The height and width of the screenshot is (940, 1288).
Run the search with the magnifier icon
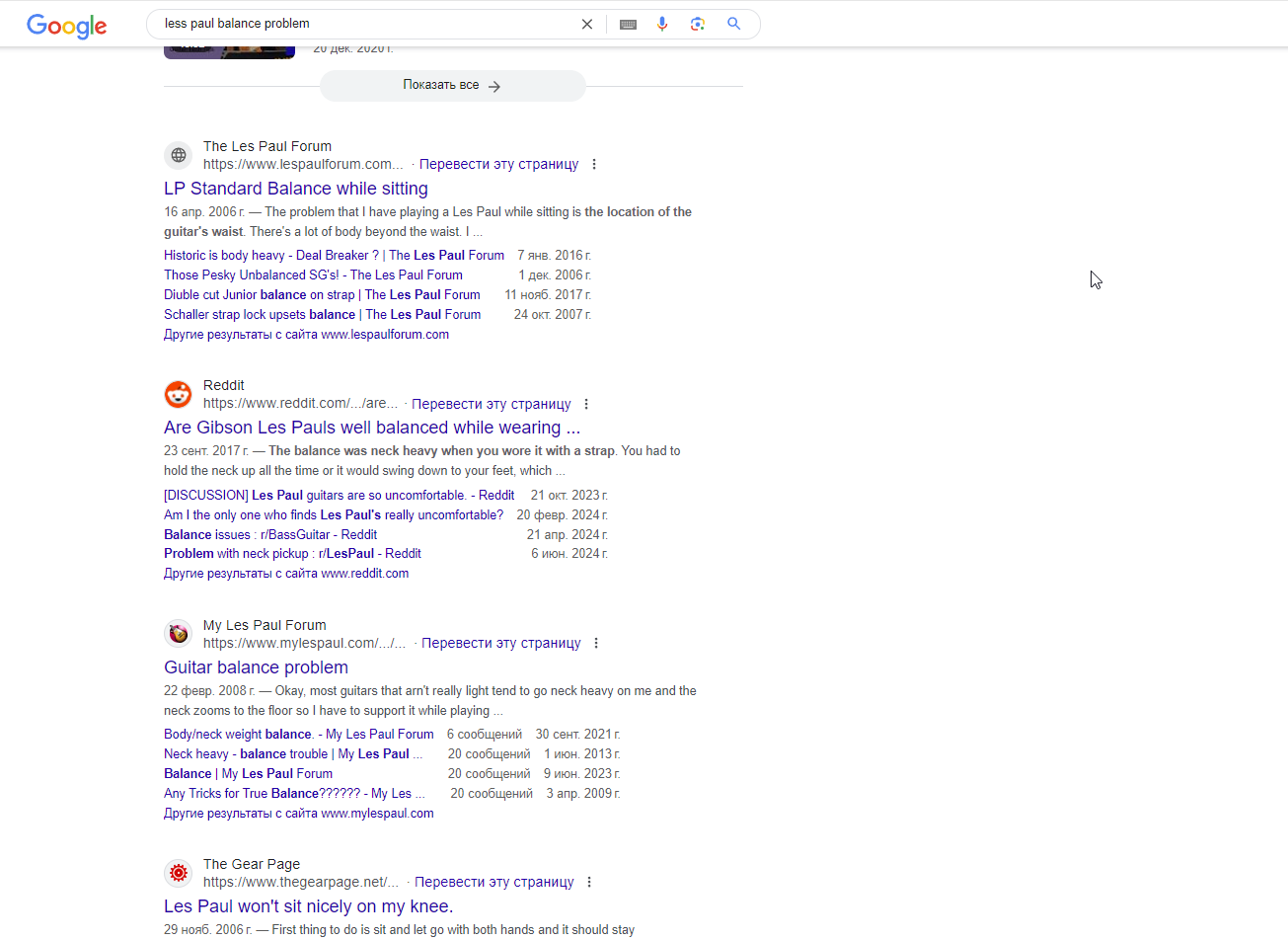[733, 24]
